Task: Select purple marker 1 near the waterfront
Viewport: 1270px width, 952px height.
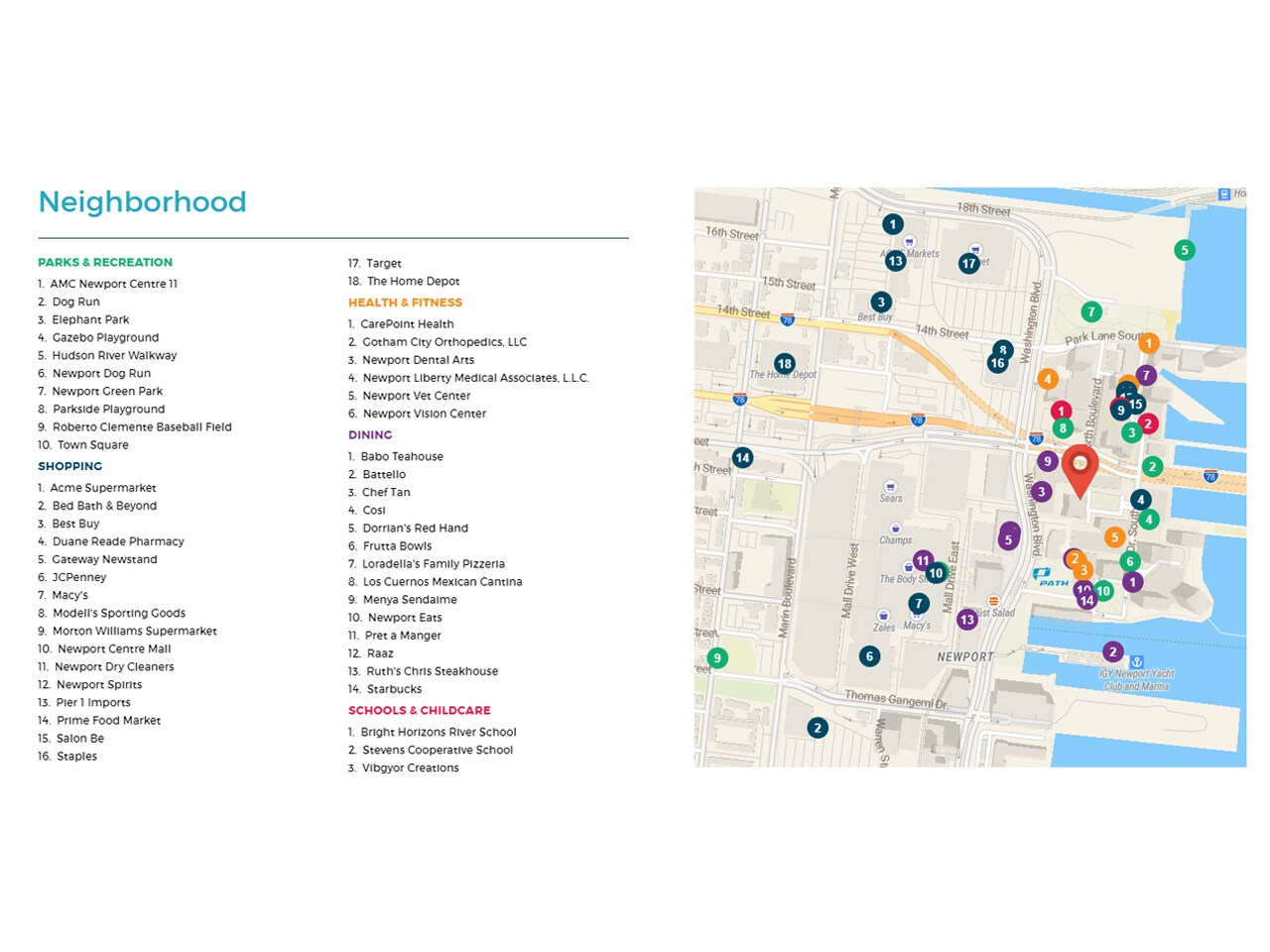Action: 1133,582
